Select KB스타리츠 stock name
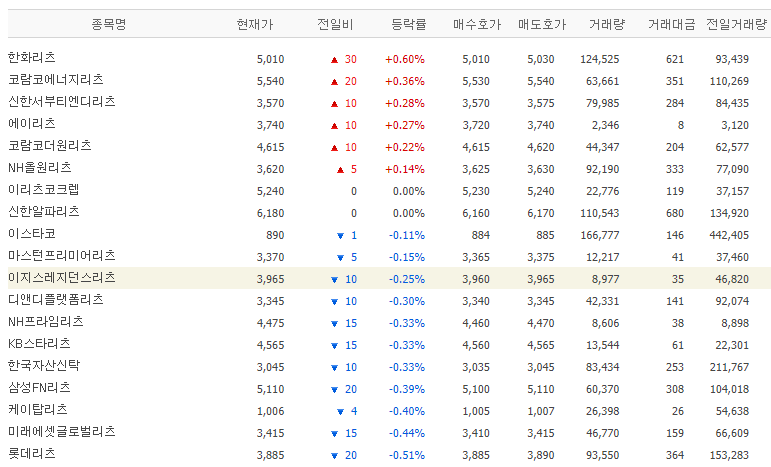This screenshot has height=467, width=771. pyautogui.click(x=39, y=344)
